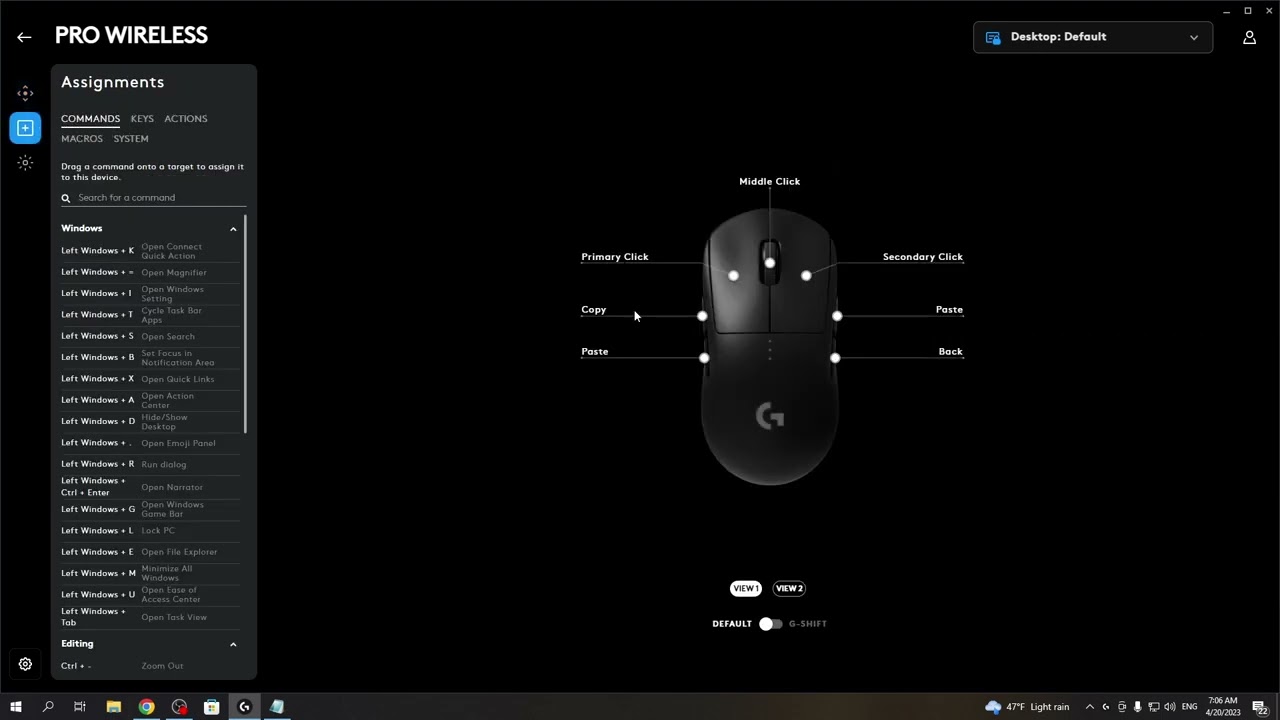
Task: Select the Secondary Click button node on mouse
Action: [806, 275]
